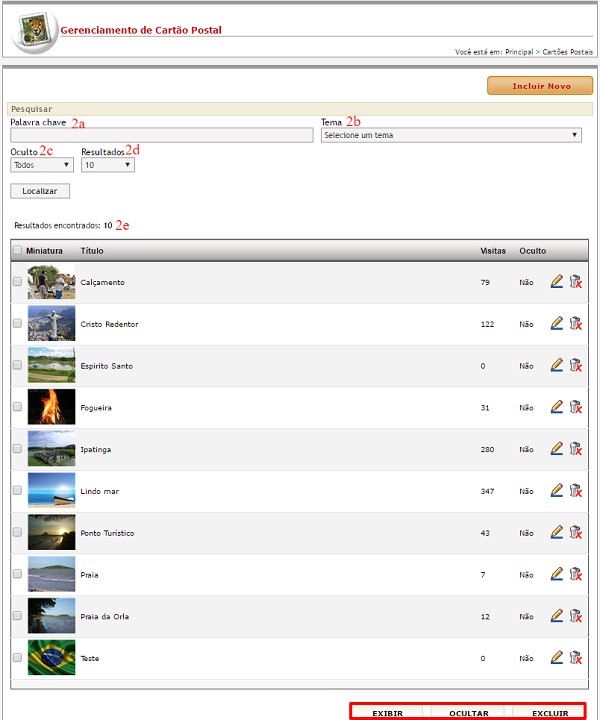Edit the Praia da Orla pencil icon

pyautogui.click(x=556, y=616)
